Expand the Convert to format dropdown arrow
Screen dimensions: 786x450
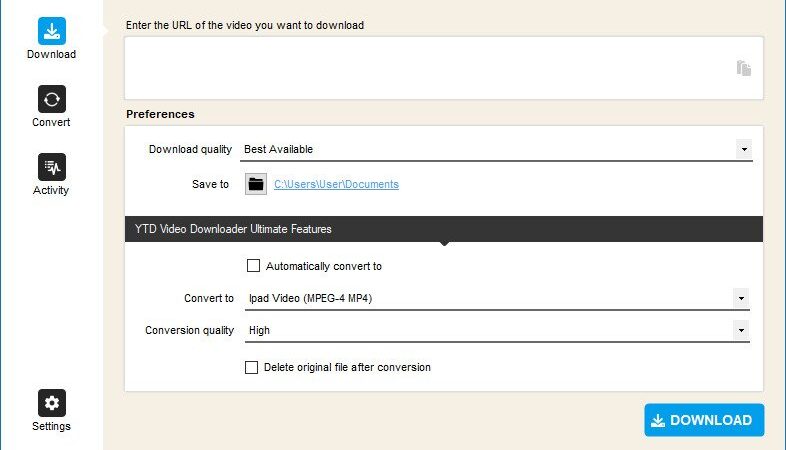(741, 299)
